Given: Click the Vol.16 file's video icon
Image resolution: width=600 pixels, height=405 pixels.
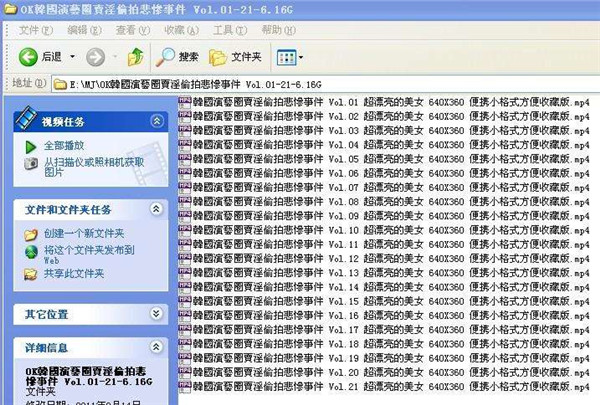Looking at the screenshot, I should point(185,316).
